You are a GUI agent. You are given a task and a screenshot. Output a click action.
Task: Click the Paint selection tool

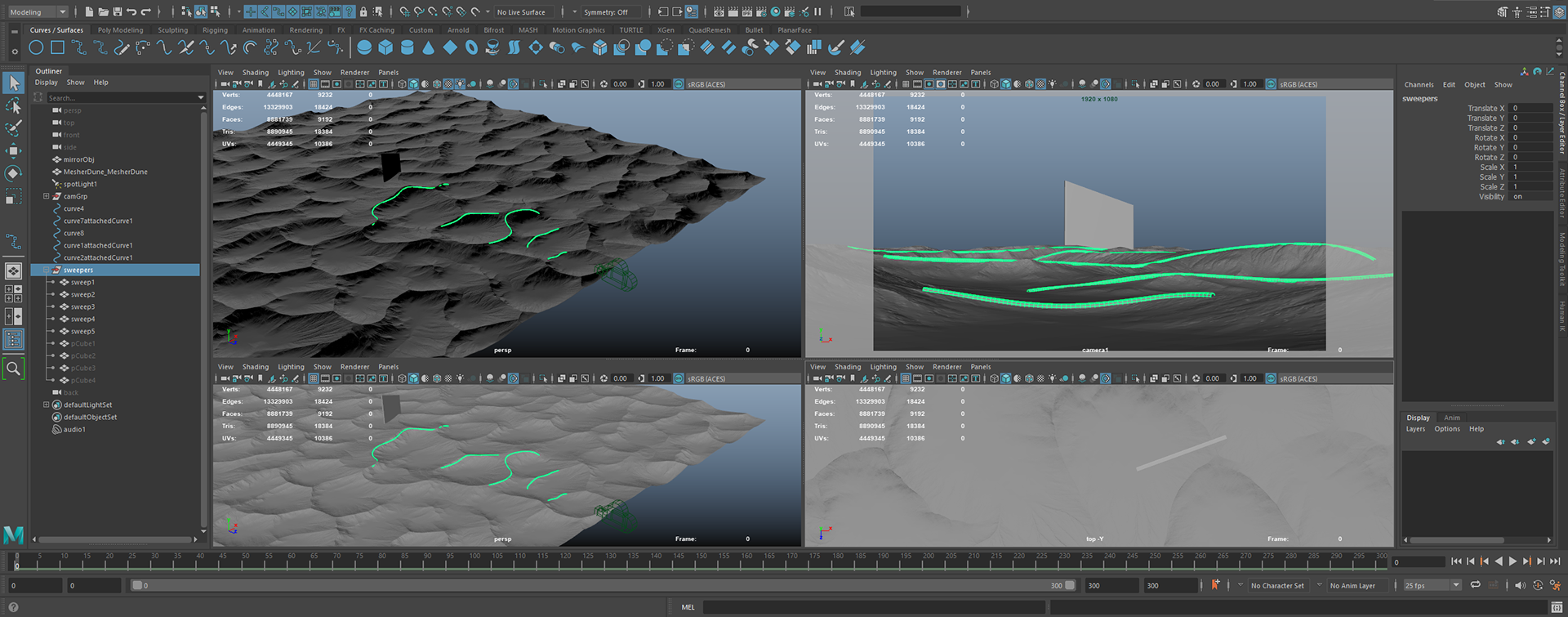[x=13, y=128]
